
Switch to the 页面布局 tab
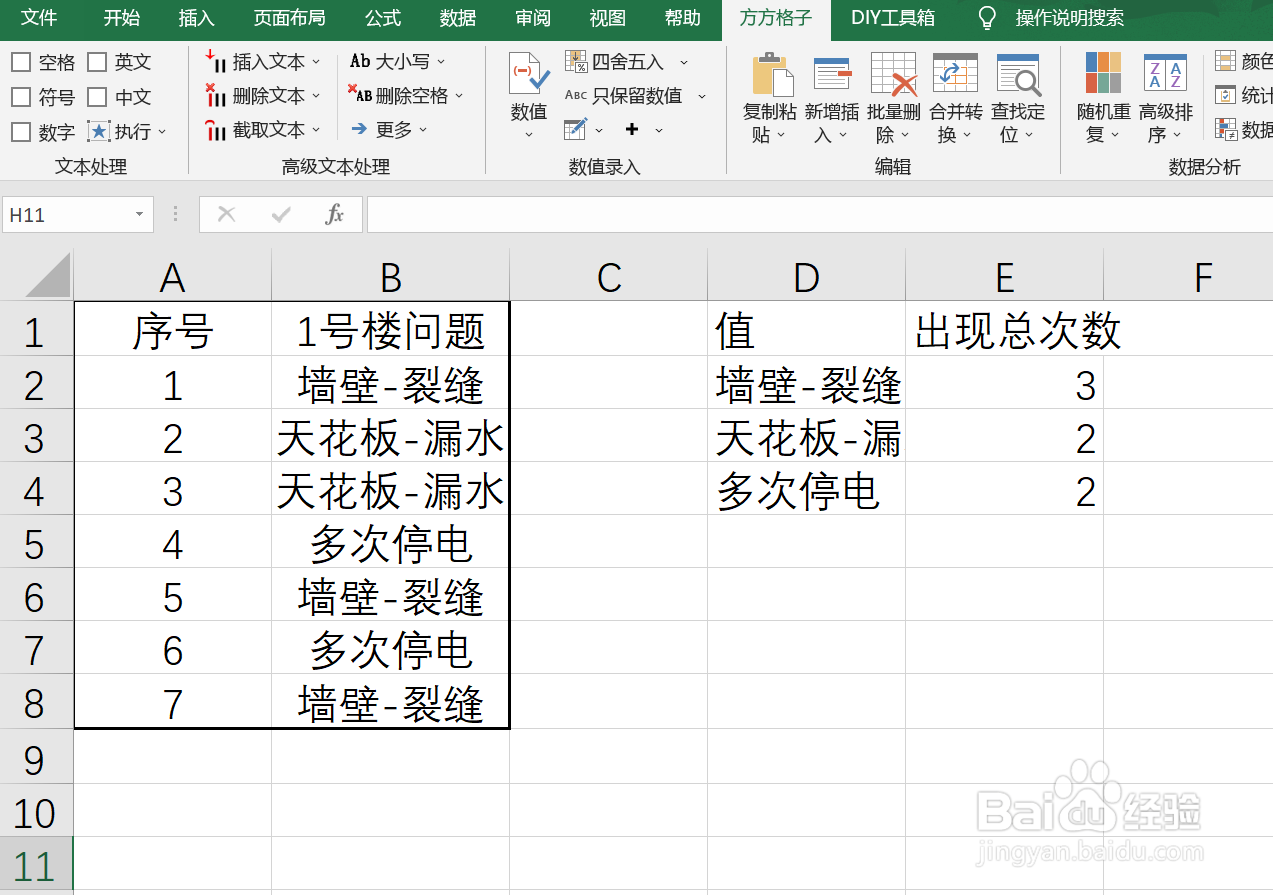(x=289, y=18)
